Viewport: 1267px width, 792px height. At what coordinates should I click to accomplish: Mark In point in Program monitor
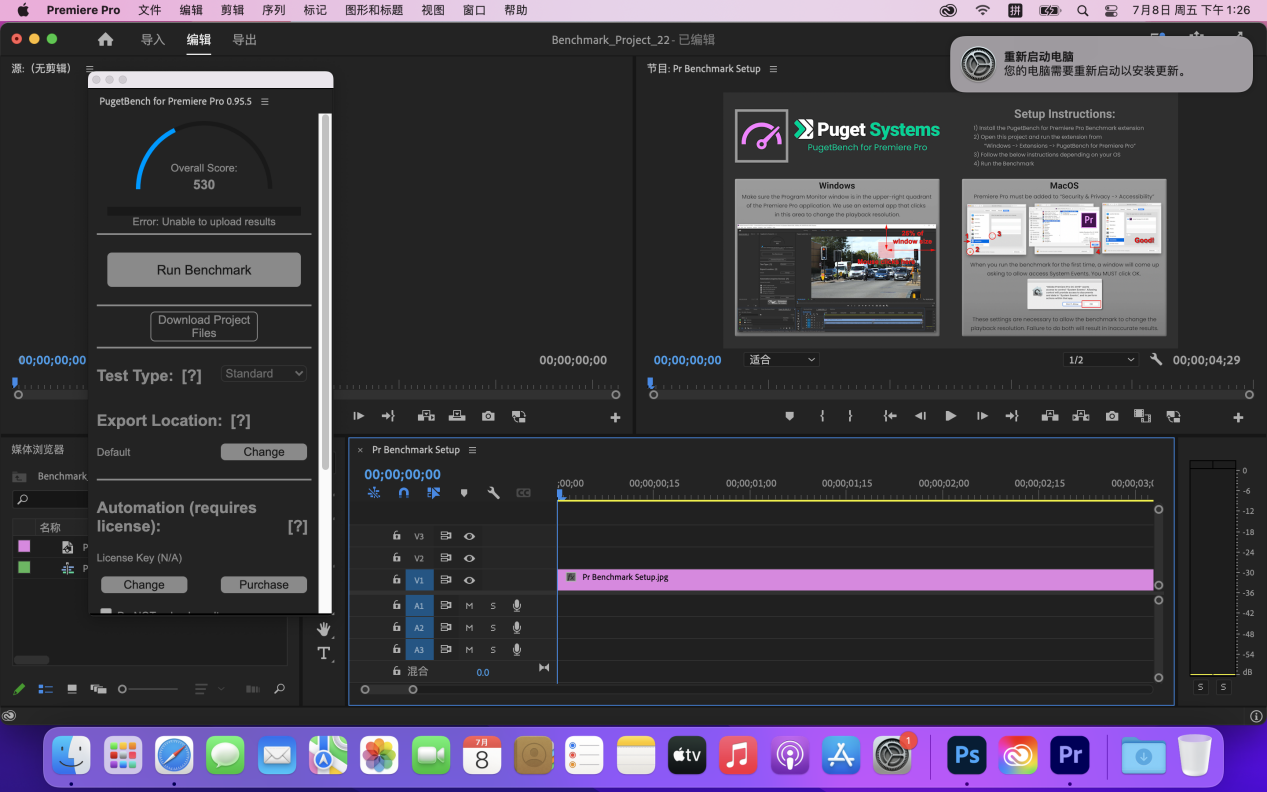tap(822, 416)
